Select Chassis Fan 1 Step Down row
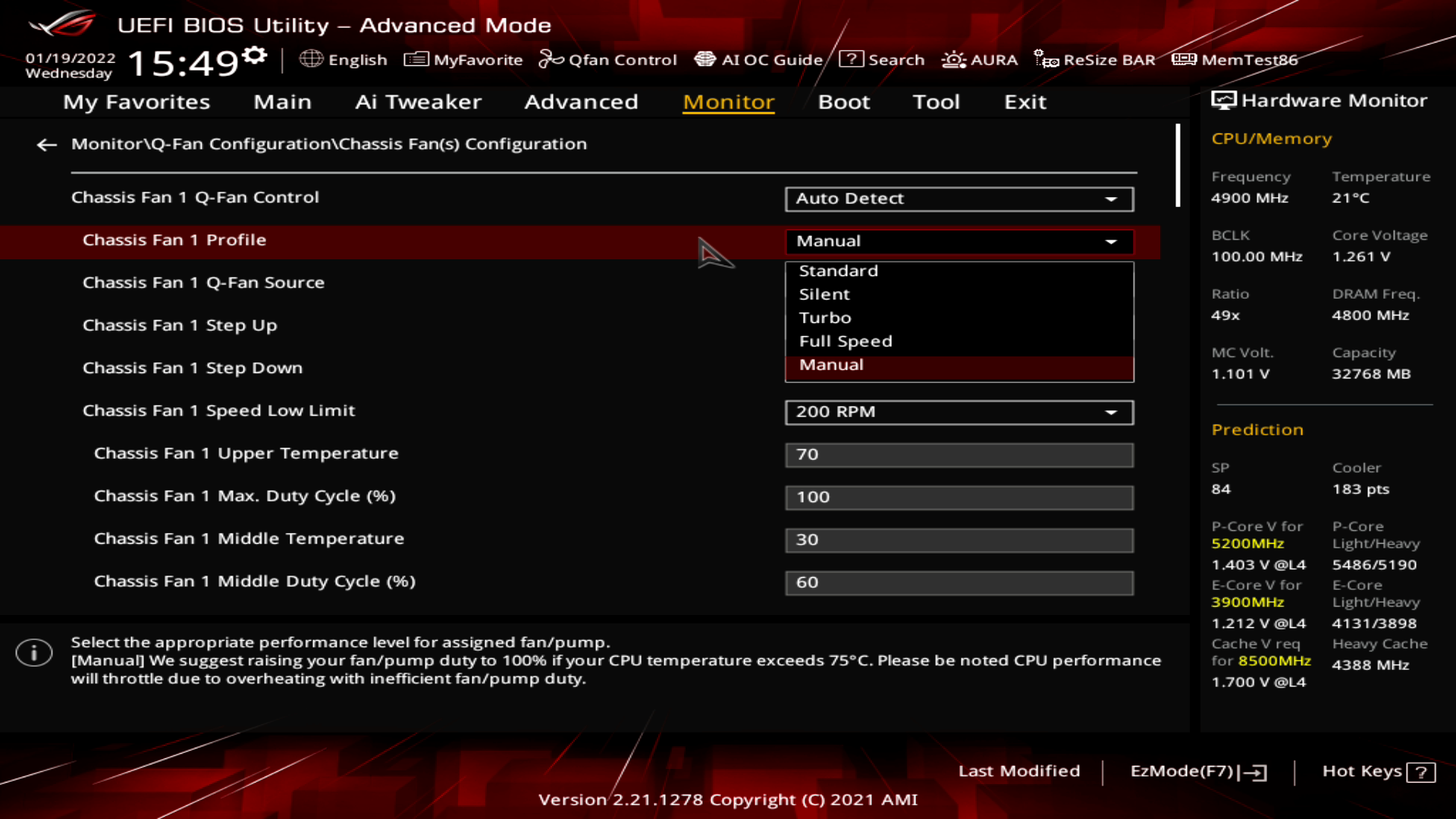 (x=193, y=368)
